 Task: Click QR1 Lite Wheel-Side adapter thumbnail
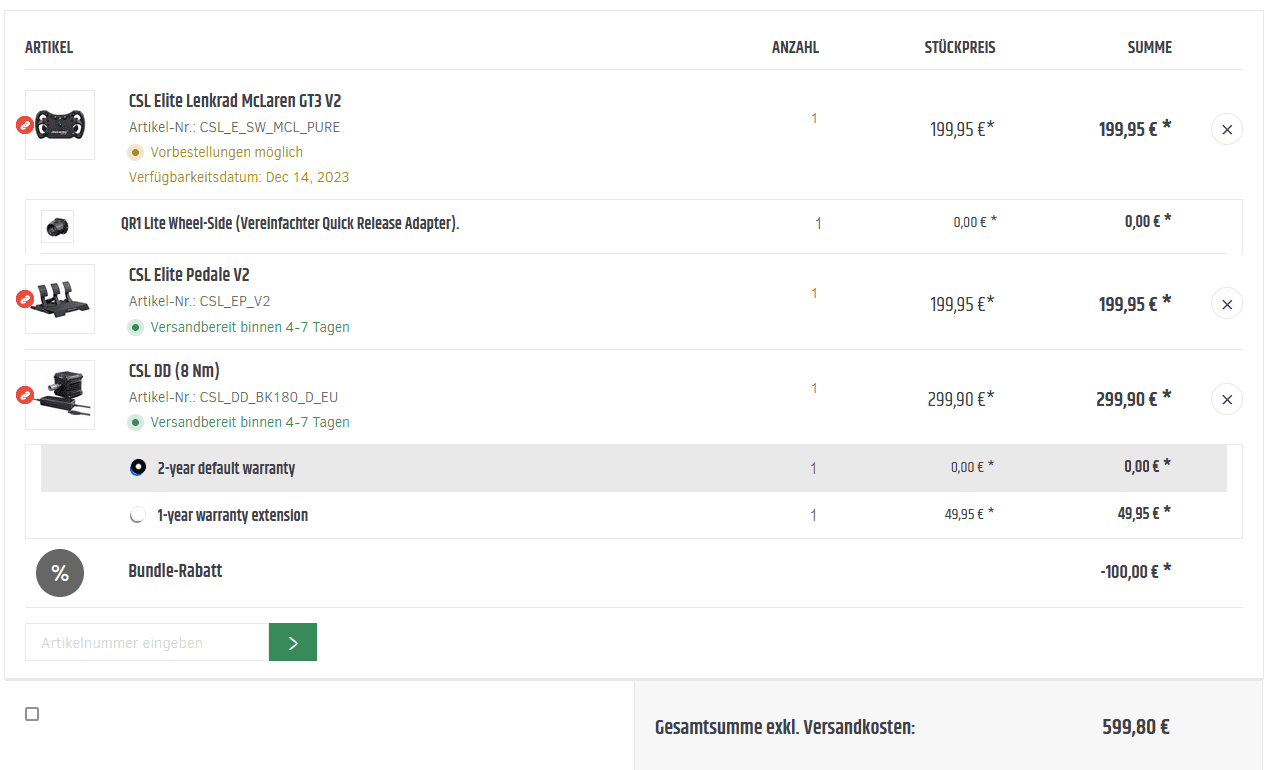[57, 226]
